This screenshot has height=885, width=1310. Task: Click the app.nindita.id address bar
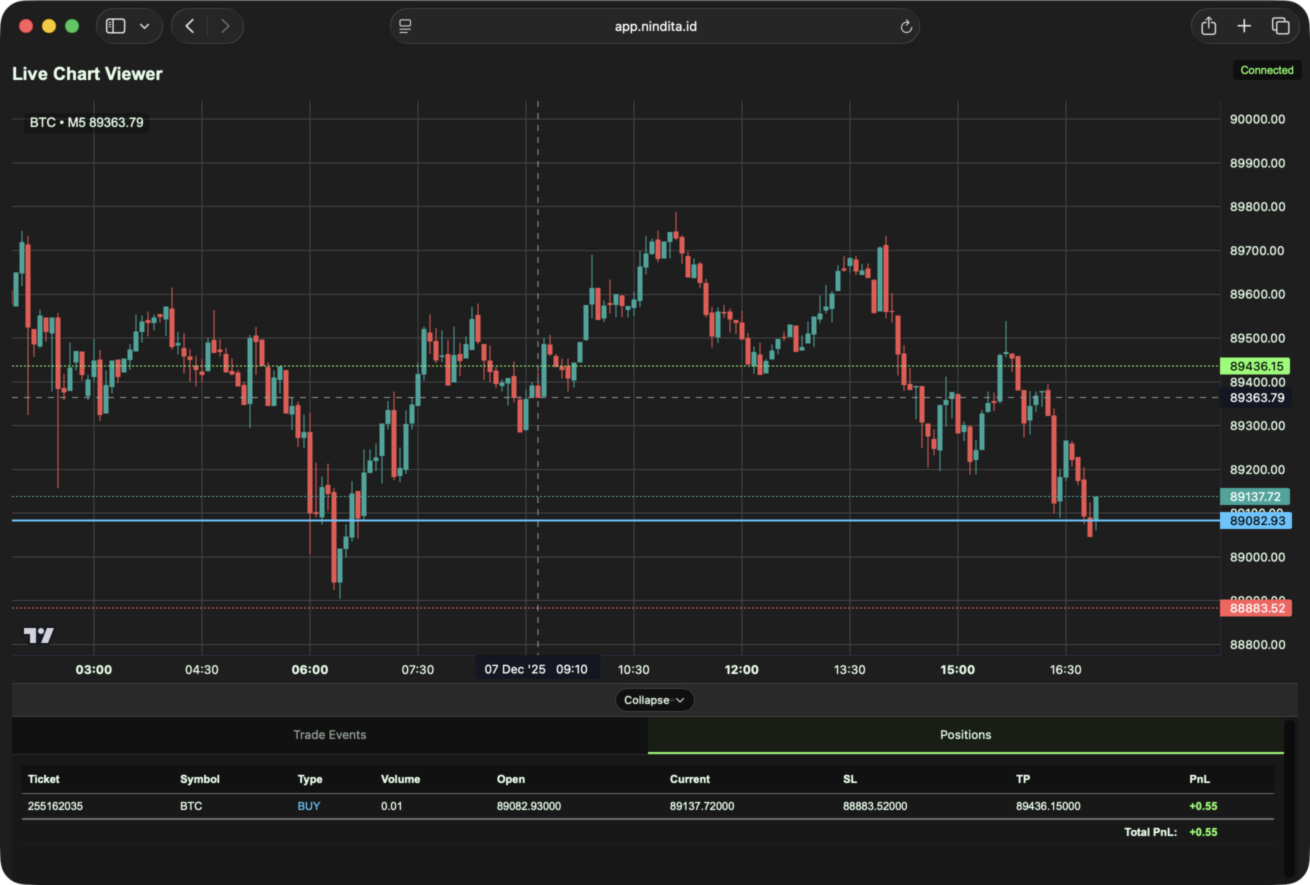point(655,26)
